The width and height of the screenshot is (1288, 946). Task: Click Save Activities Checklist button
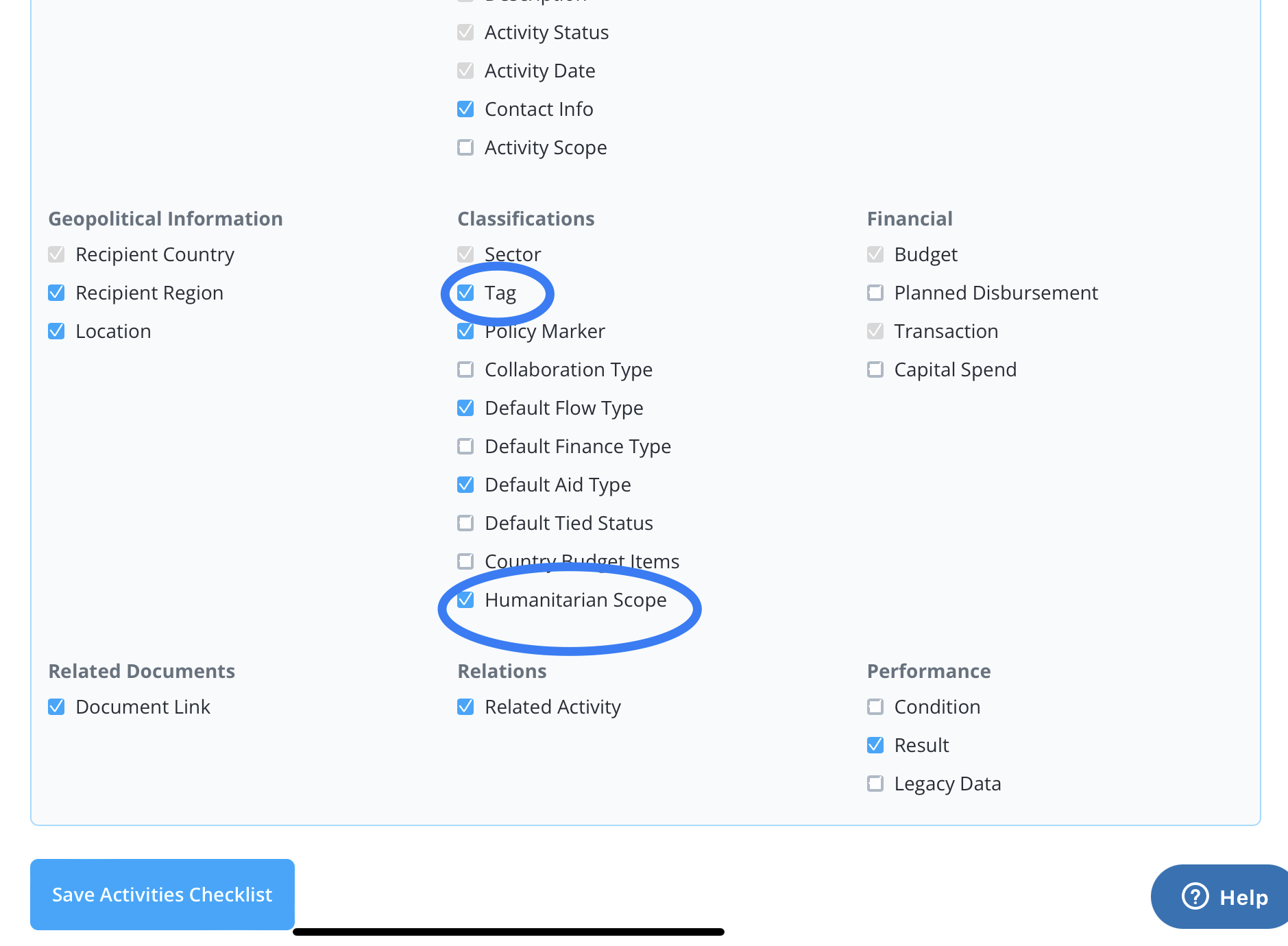[x=162, y=894]
